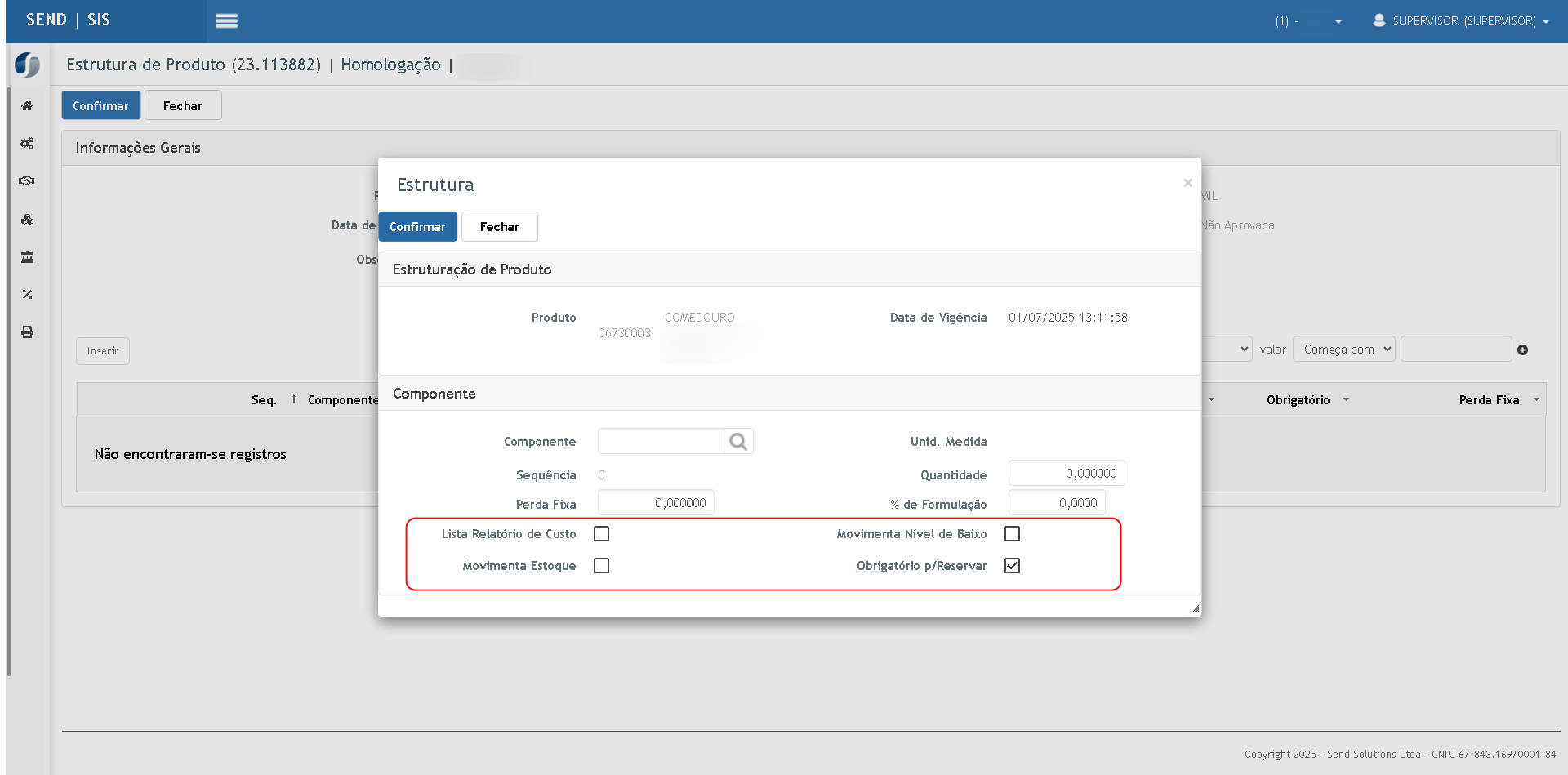Viewport: 1568px width, 775px height.
Task: Open the Começa com filter dropdown
Action: [1344, 350]
